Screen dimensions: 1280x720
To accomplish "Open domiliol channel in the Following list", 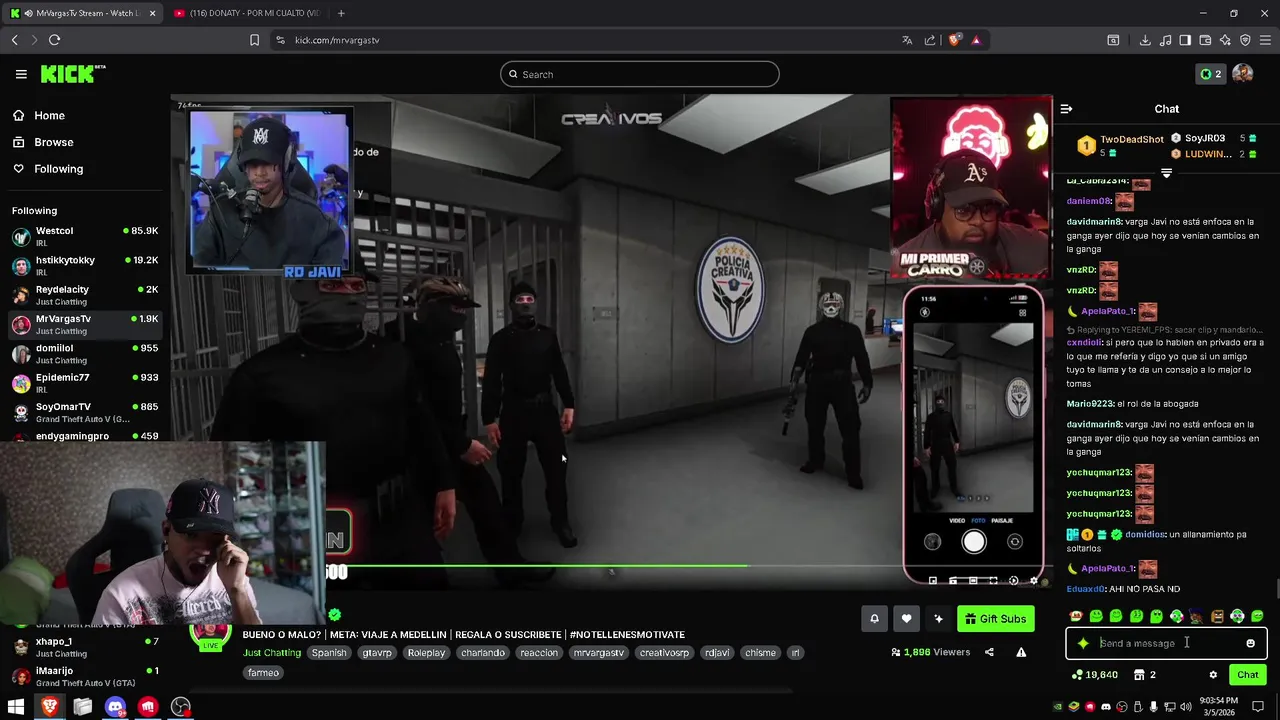I will pyautogui.click(x=85, y=353).
